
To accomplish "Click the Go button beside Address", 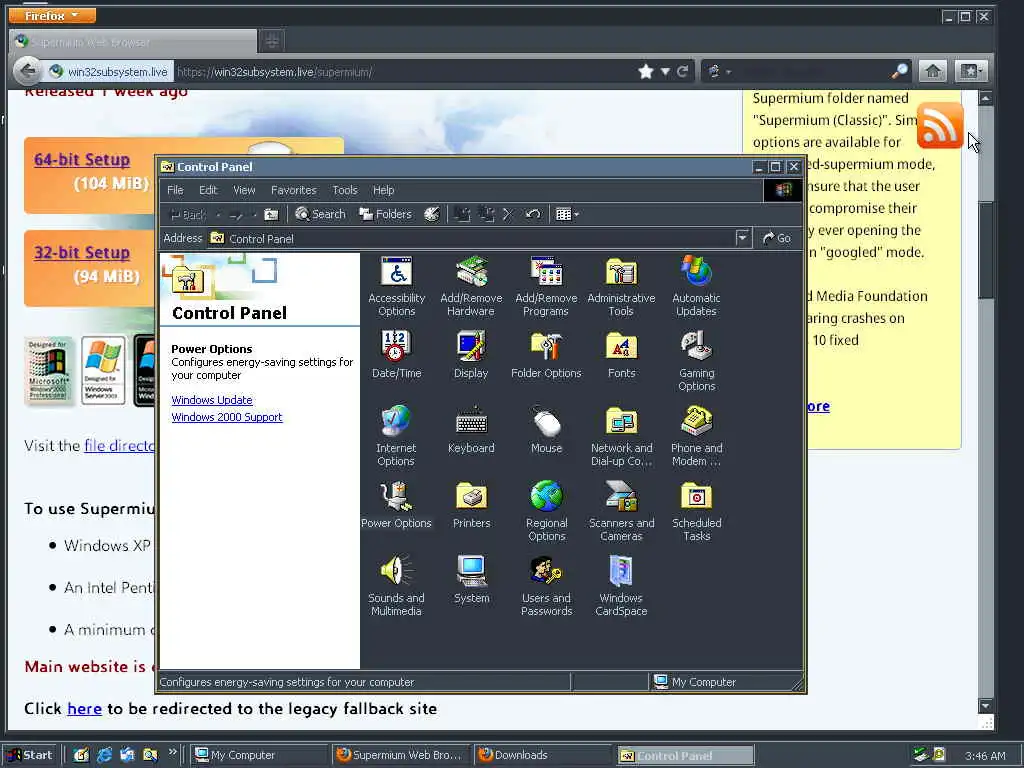I will [777, 238].
